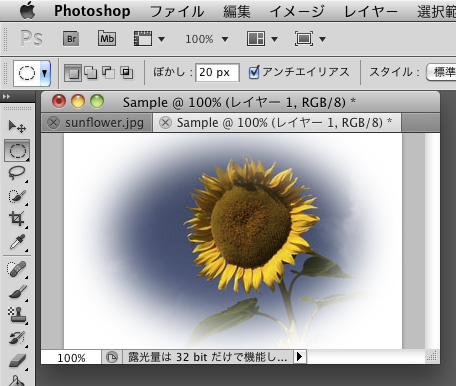Select the Add to selection mode button
Screen dimensions: 456x386
91,72
